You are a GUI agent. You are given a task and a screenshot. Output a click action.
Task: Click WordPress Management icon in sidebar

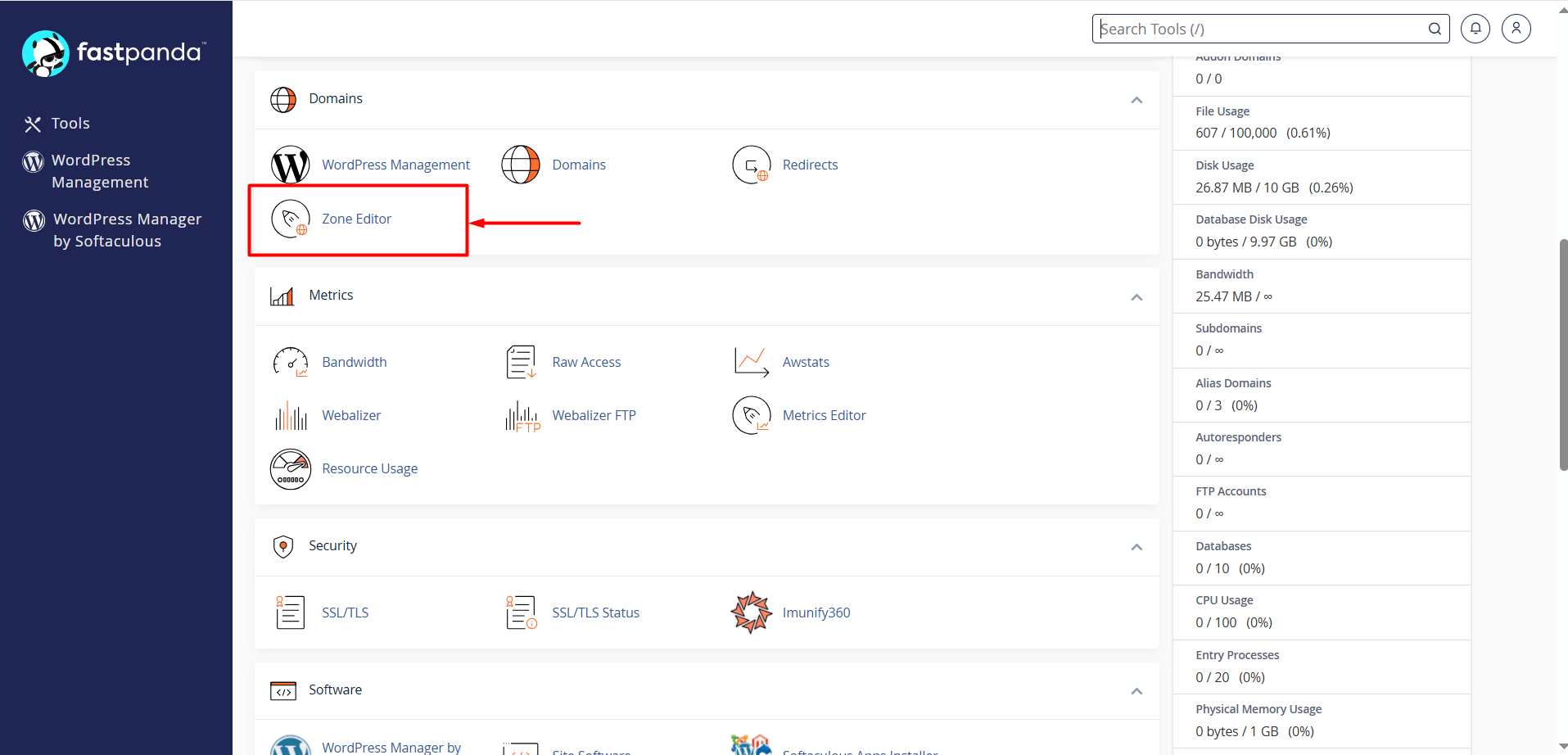click(33, 161)
